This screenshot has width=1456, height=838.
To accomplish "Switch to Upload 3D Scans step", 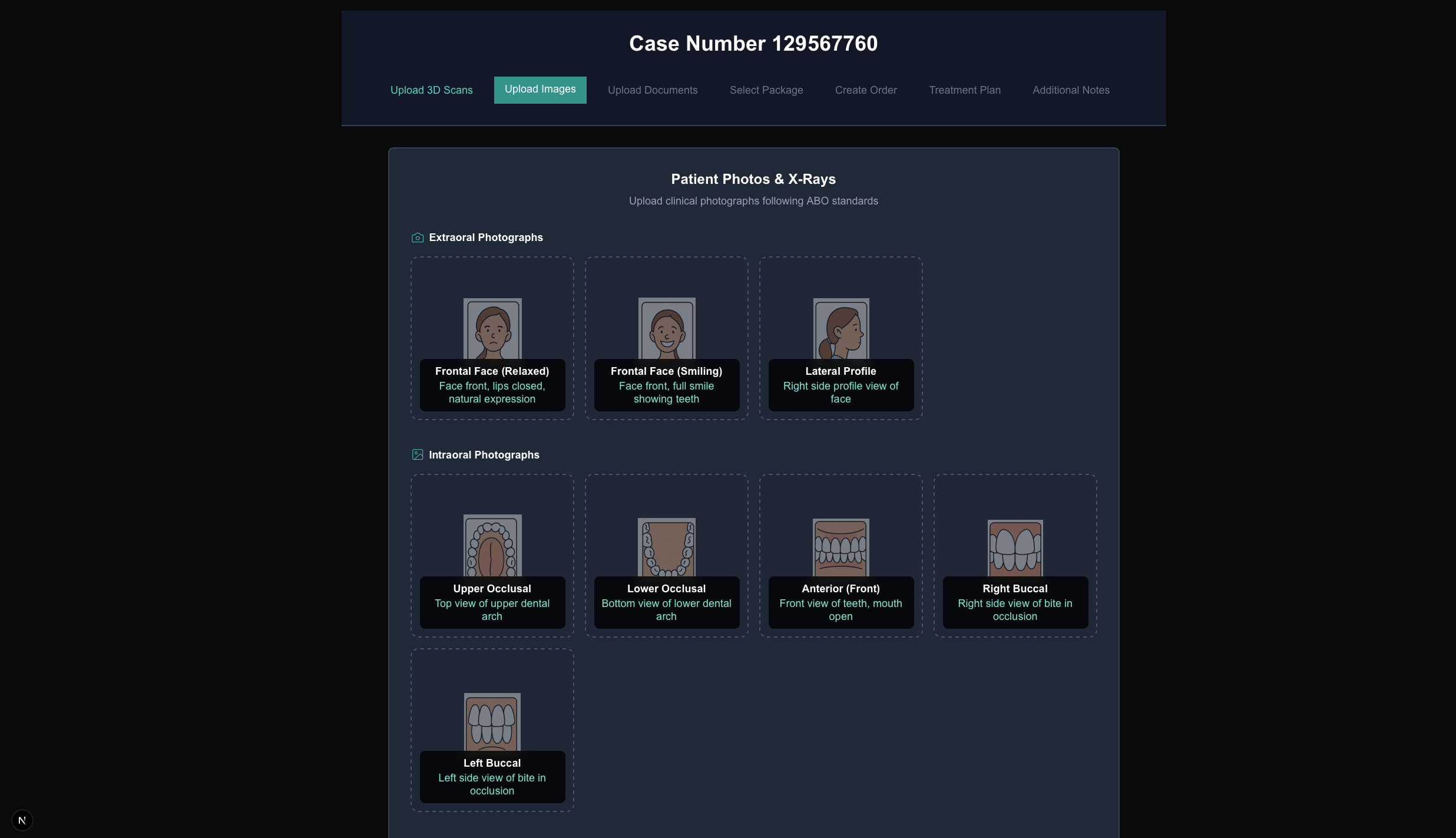I will pos(431,90).
